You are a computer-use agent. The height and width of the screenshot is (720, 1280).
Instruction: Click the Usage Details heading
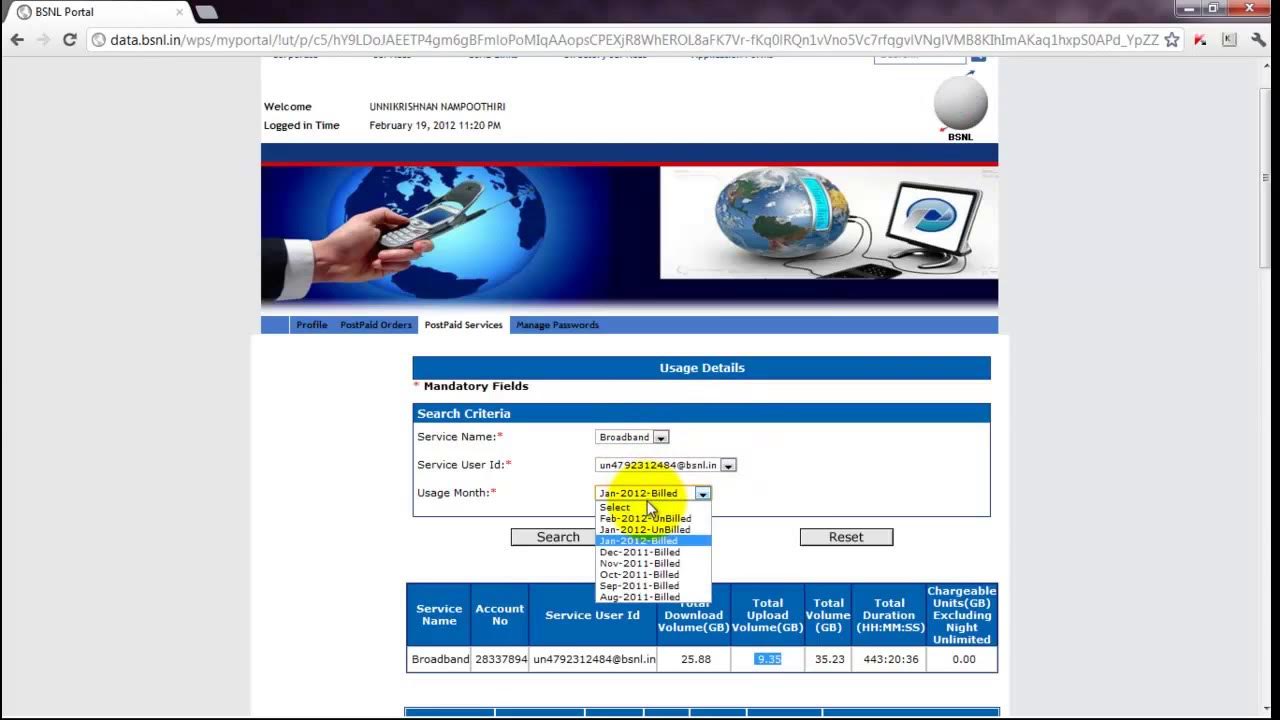point(702,368)
